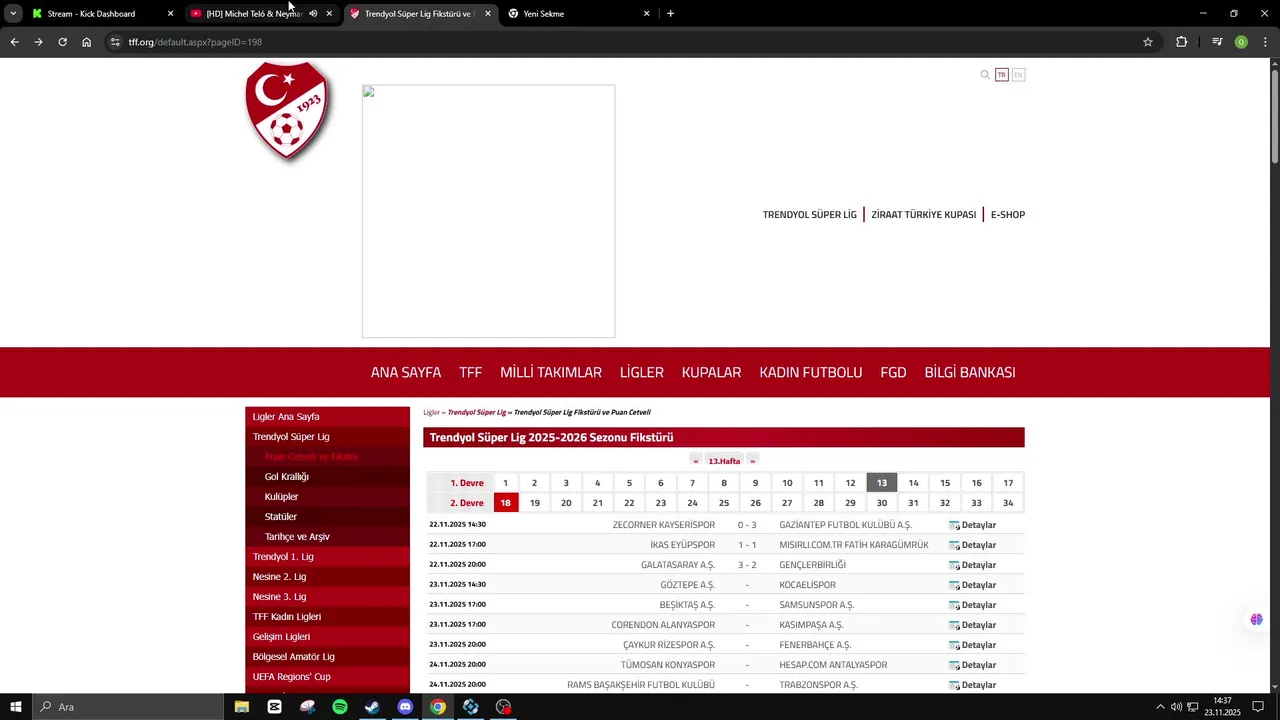Select Kulüpler in sidebar
The width and height of the screenshot is (1280, 720).
click(x=327, y=497)
